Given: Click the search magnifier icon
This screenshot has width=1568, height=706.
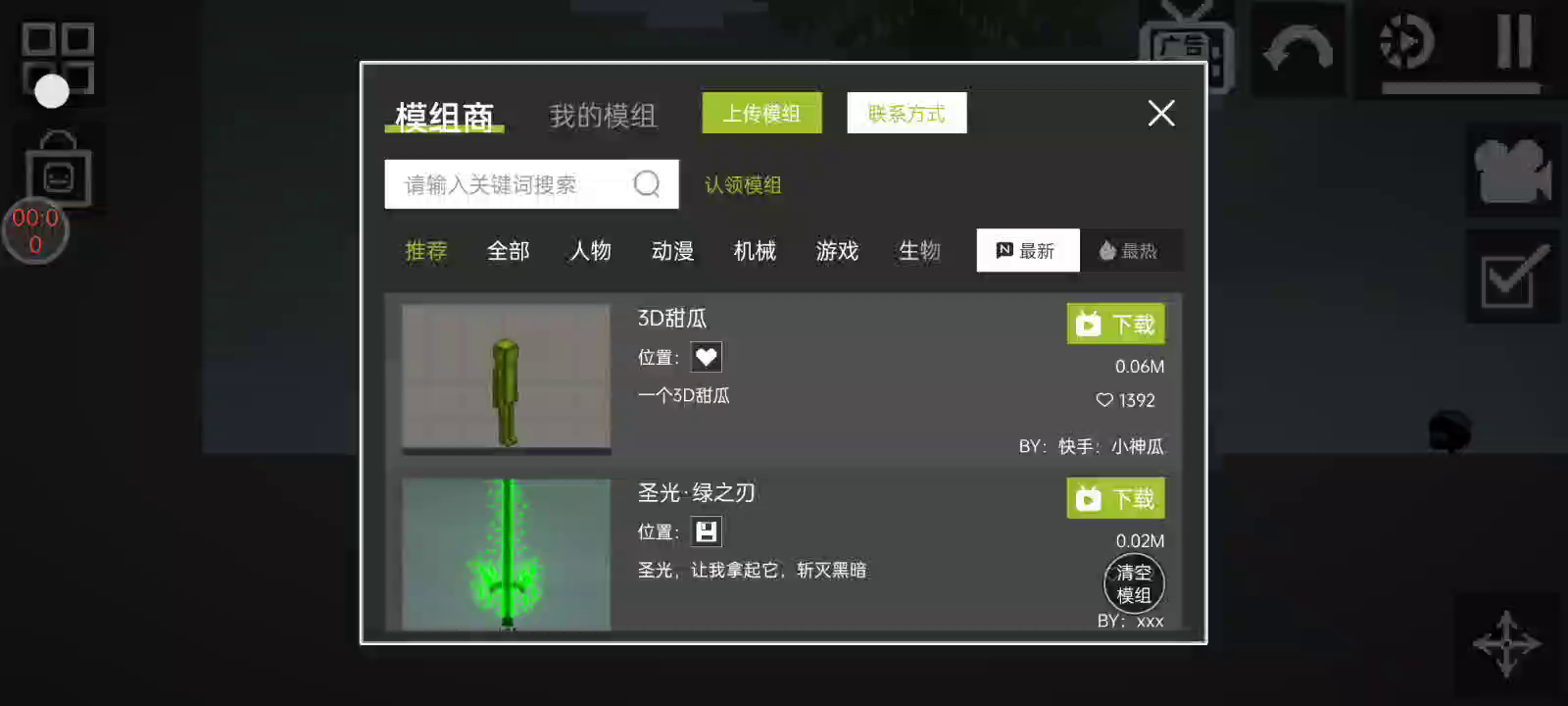Looking at the screenshot, I should click(x=647, y=183).
